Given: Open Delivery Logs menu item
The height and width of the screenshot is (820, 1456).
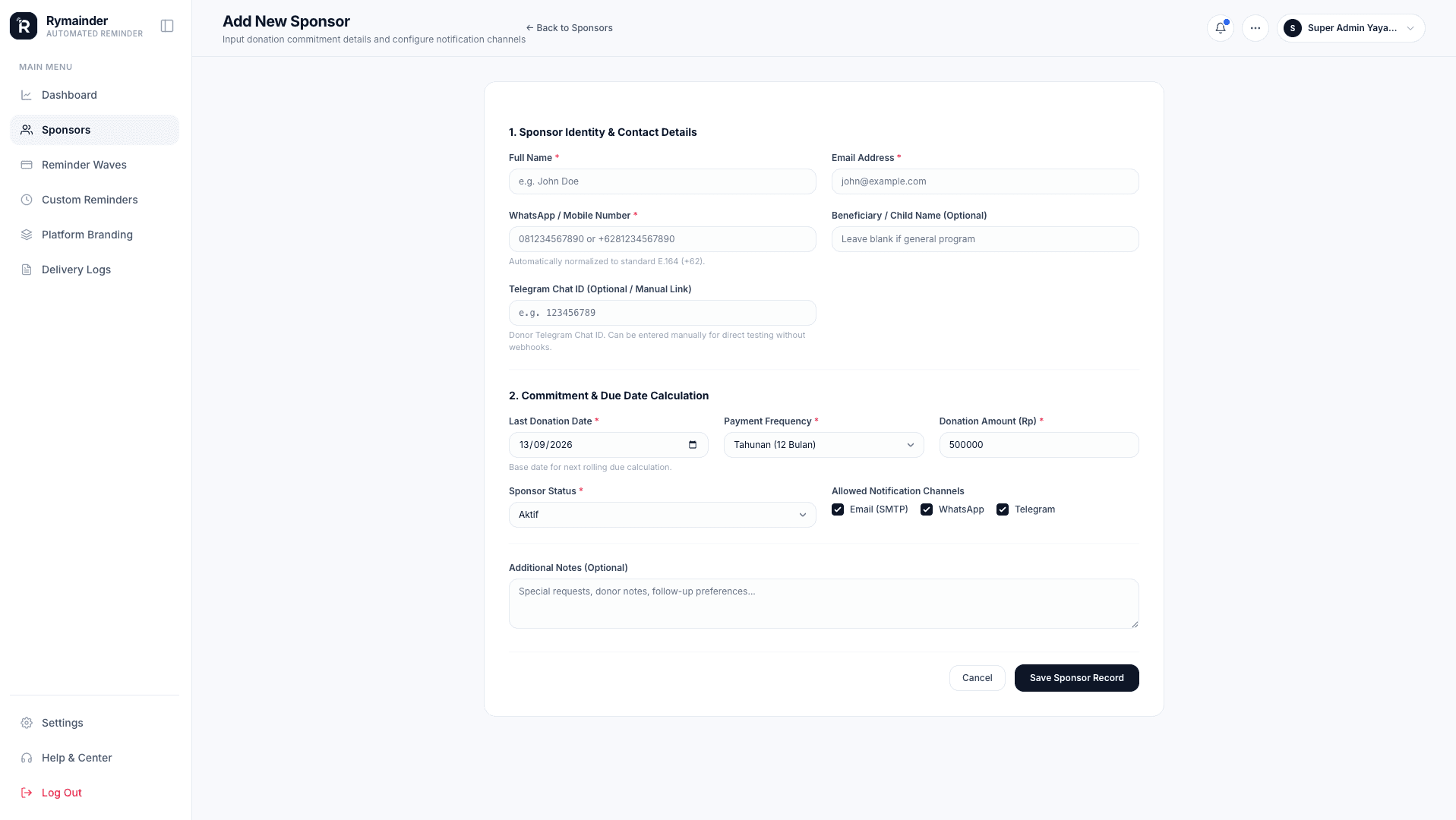Looking at the screenshot, I should 94,270.
